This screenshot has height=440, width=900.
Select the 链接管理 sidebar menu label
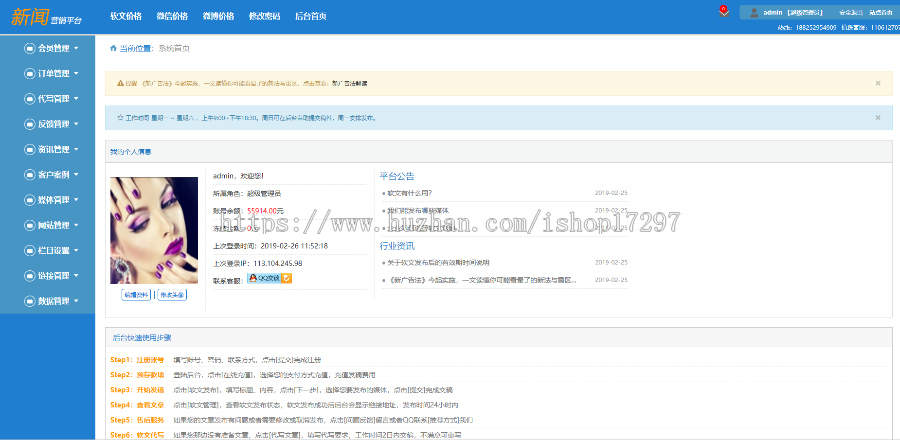pos(53,276)
